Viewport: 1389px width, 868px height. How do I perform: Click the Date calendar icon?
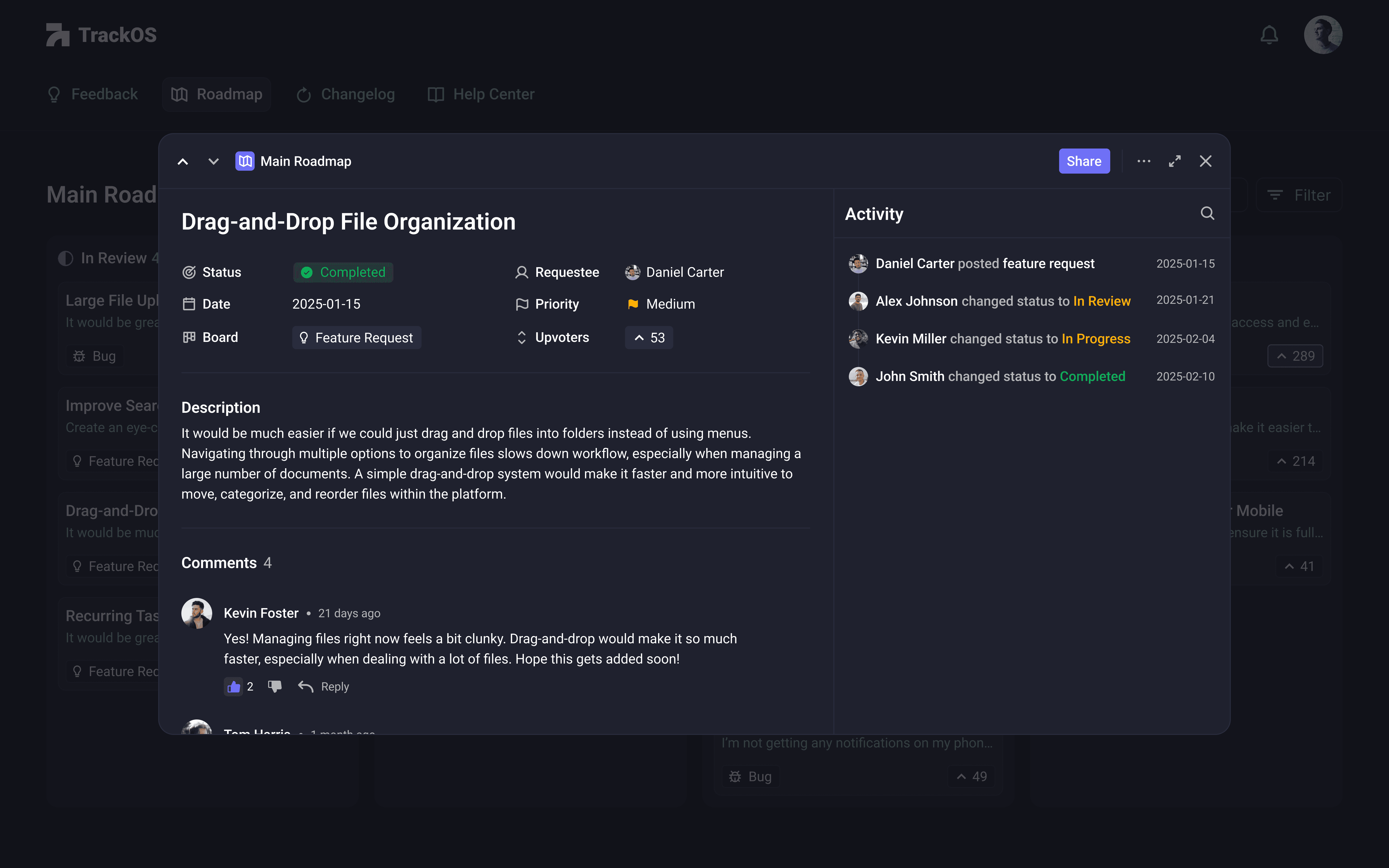pos(189,304)
